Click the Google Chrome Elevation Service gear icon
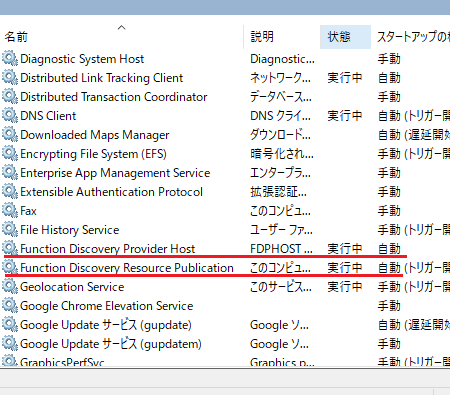Screen dimensions: 450x395 [x=10, y=306]
